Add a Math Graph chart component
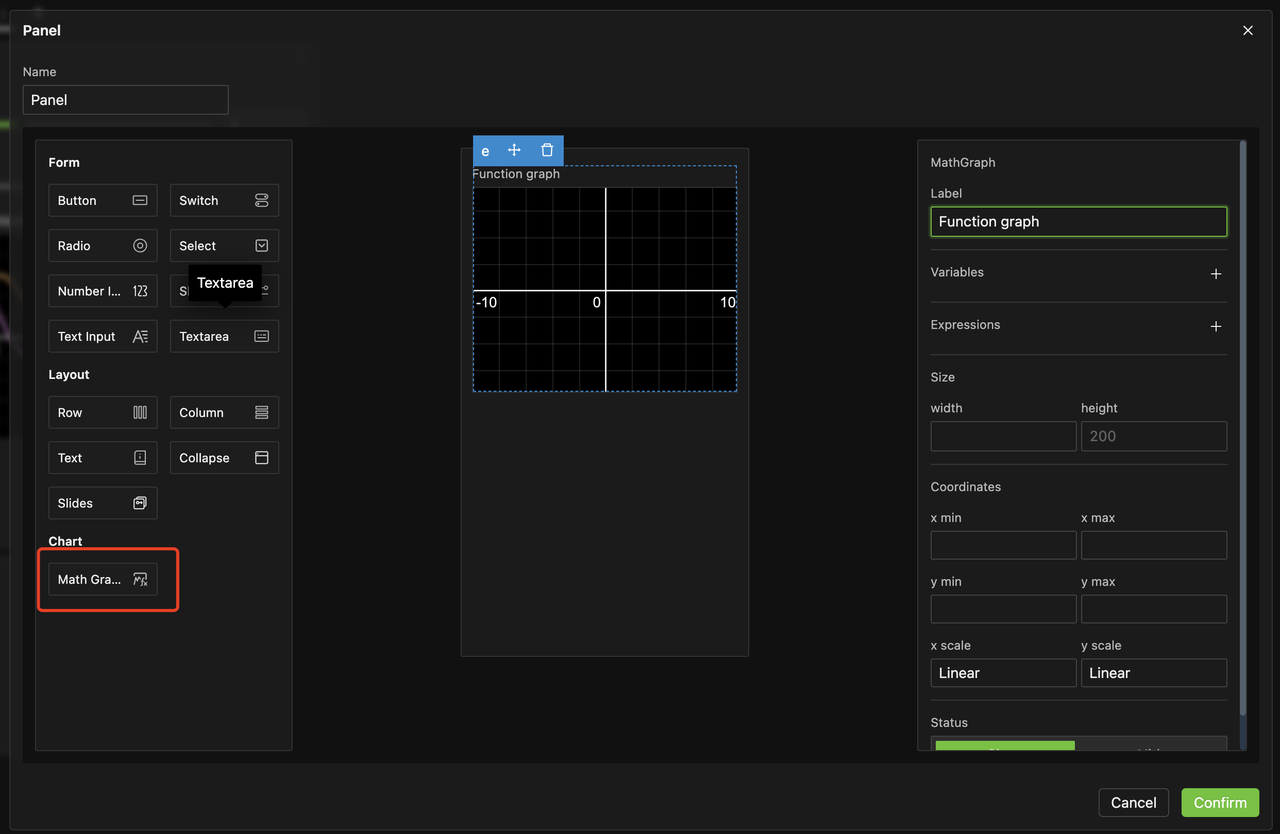Image resolution: width=1280 pixels, height=834 pixels. (x=103, y=579)
